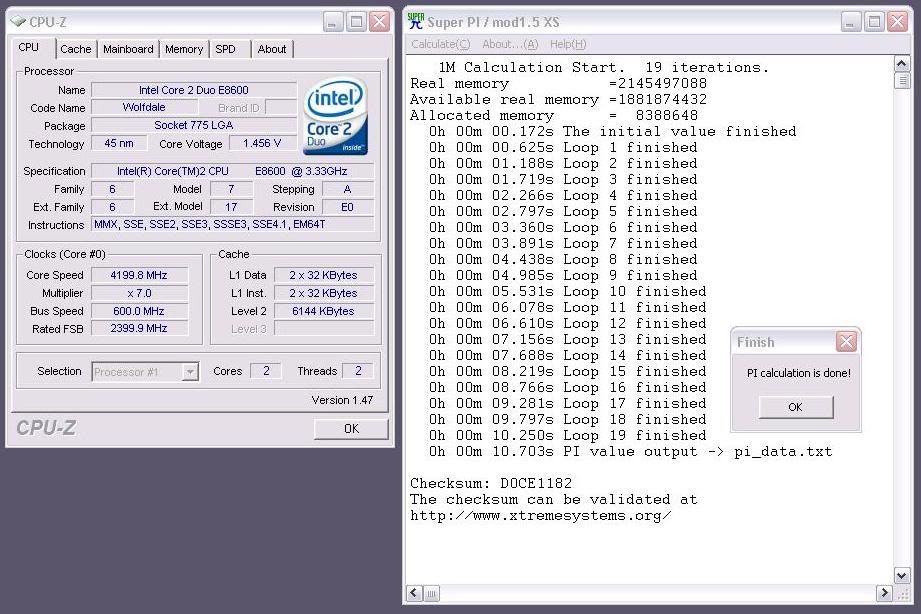
Task: Click the "Loop 19 finished" line
Action: click(x=567, y=436)
